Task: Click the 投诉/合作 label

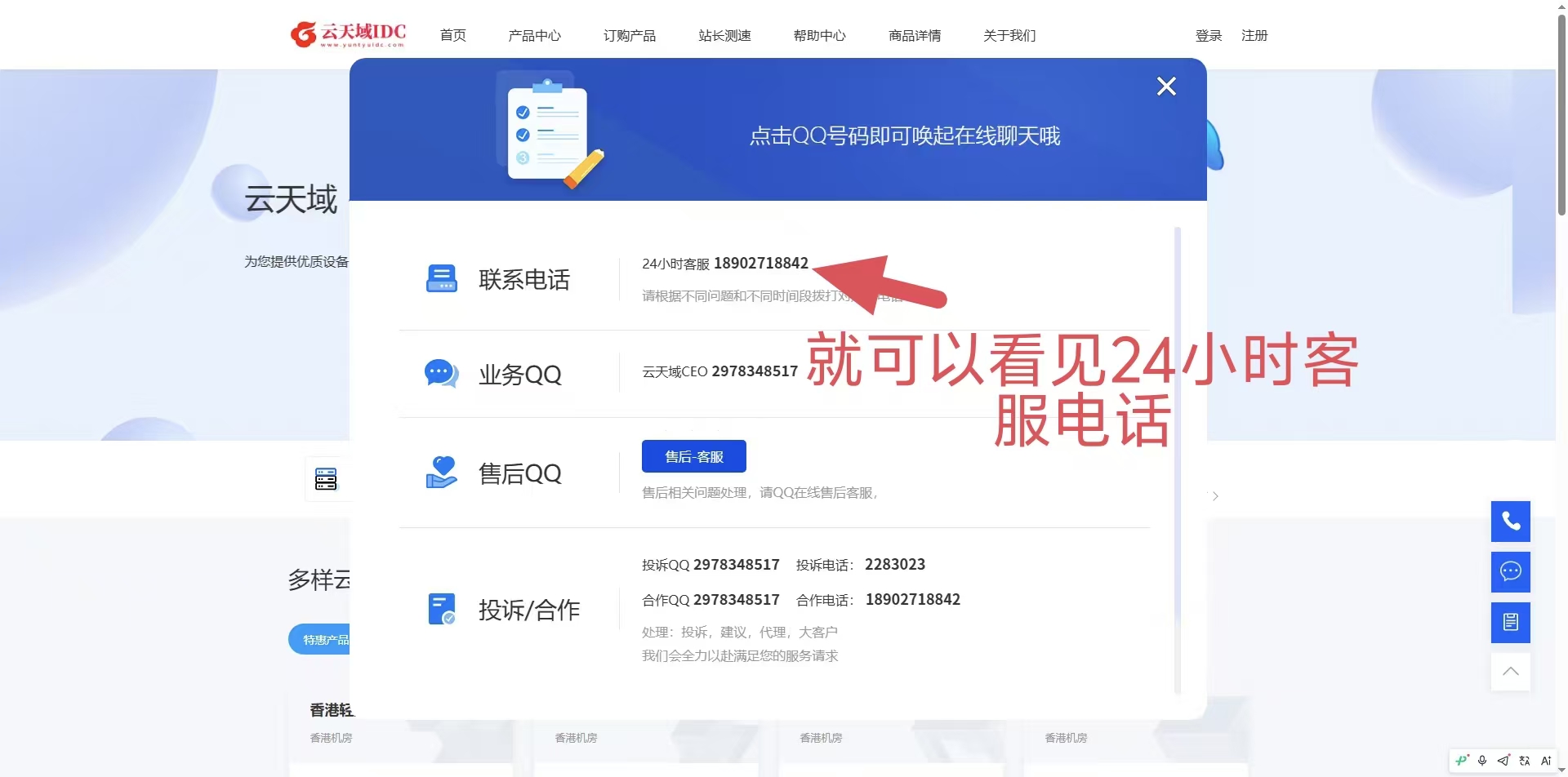Action: (x=529, y=610)
